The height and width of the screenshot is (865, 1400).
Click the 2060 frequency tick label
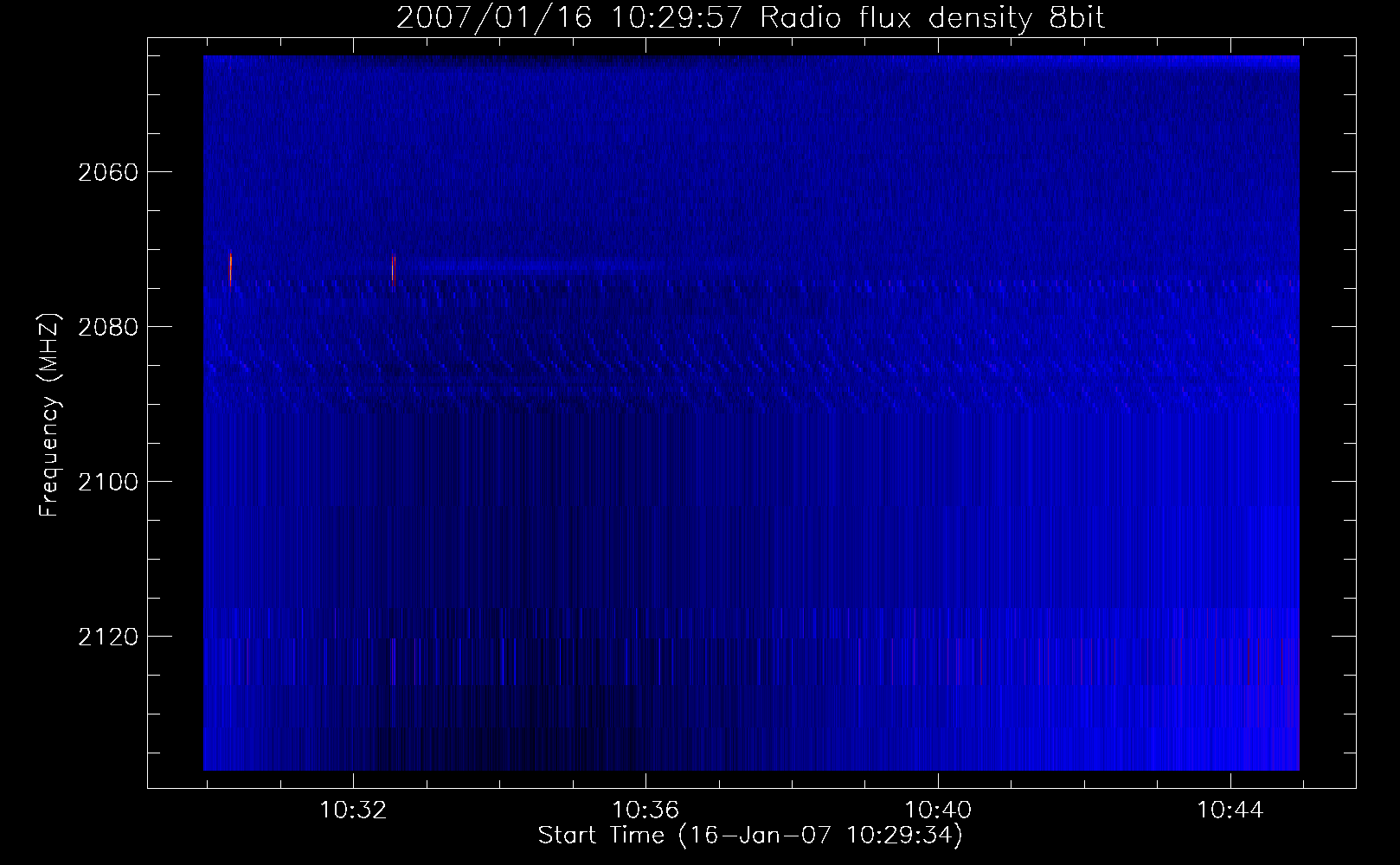tap(107, 172)
